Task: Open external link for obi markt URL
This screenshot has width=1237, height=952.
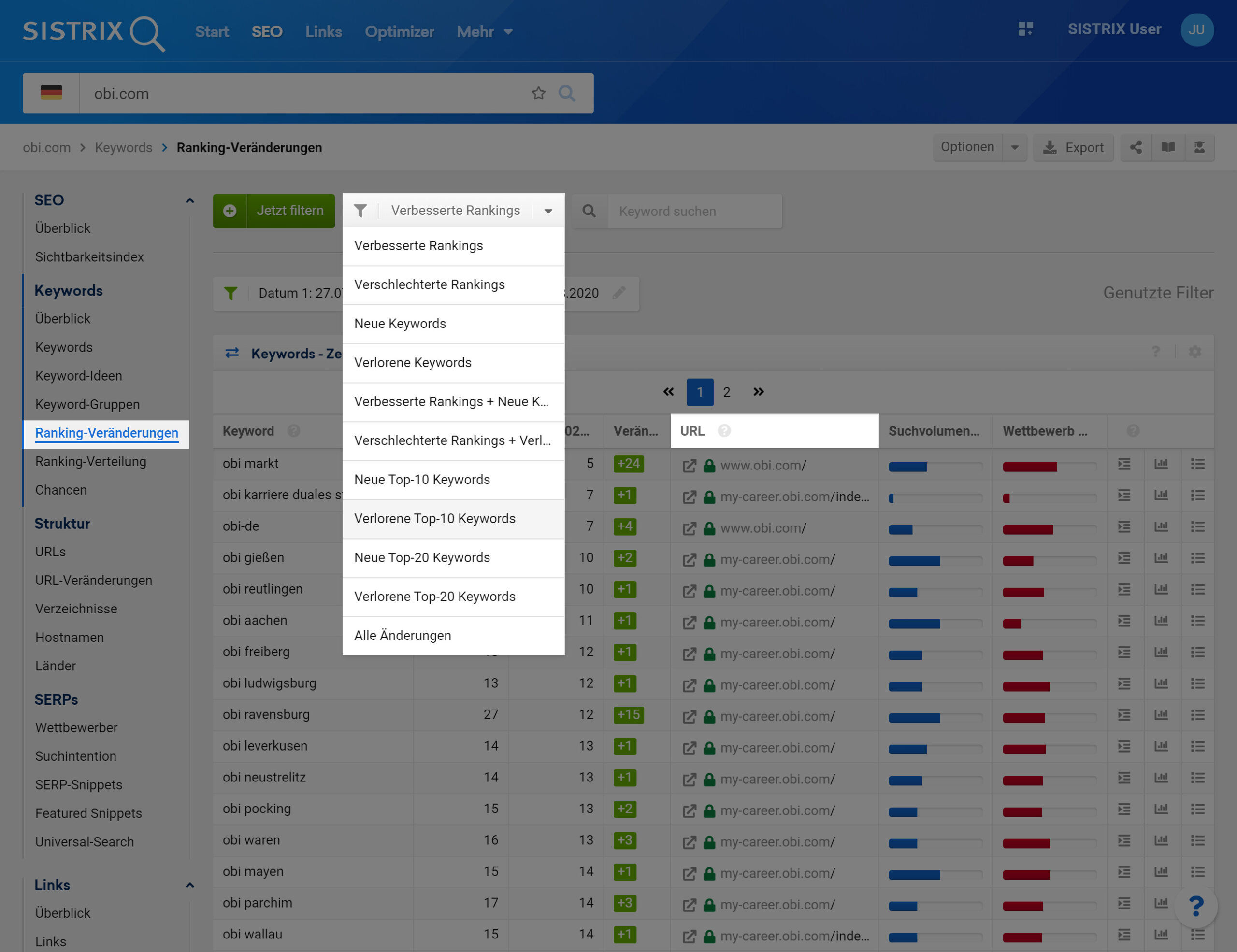Action: click(690, 466)
